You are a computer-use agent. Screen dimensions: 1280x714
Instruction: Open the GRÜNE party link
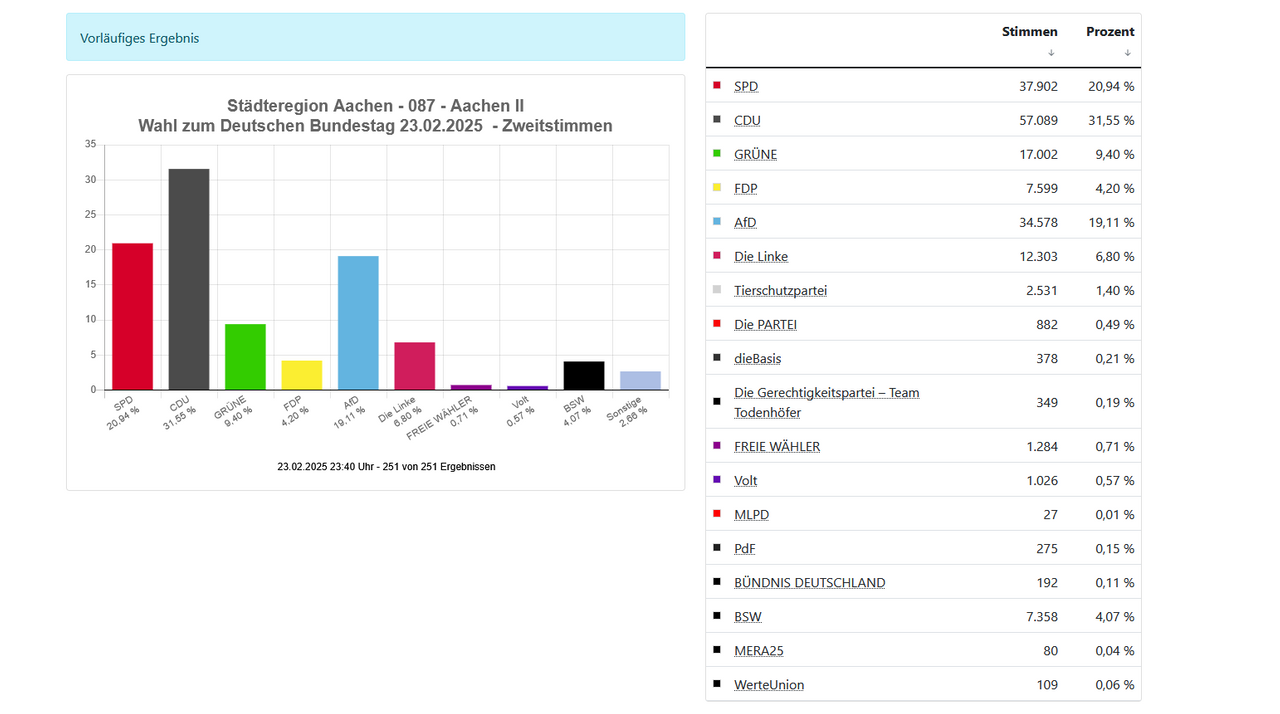[x=755, y=155]
